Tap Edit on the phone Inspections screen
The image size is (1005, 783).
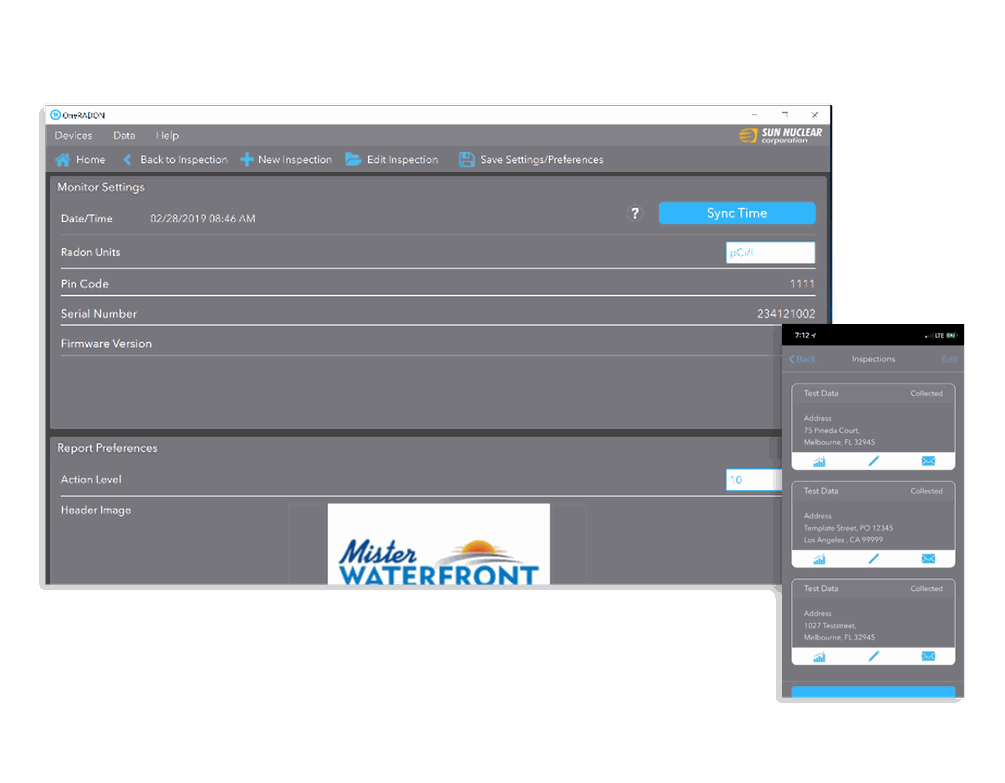pyautogui.click(x=949, y=359)
